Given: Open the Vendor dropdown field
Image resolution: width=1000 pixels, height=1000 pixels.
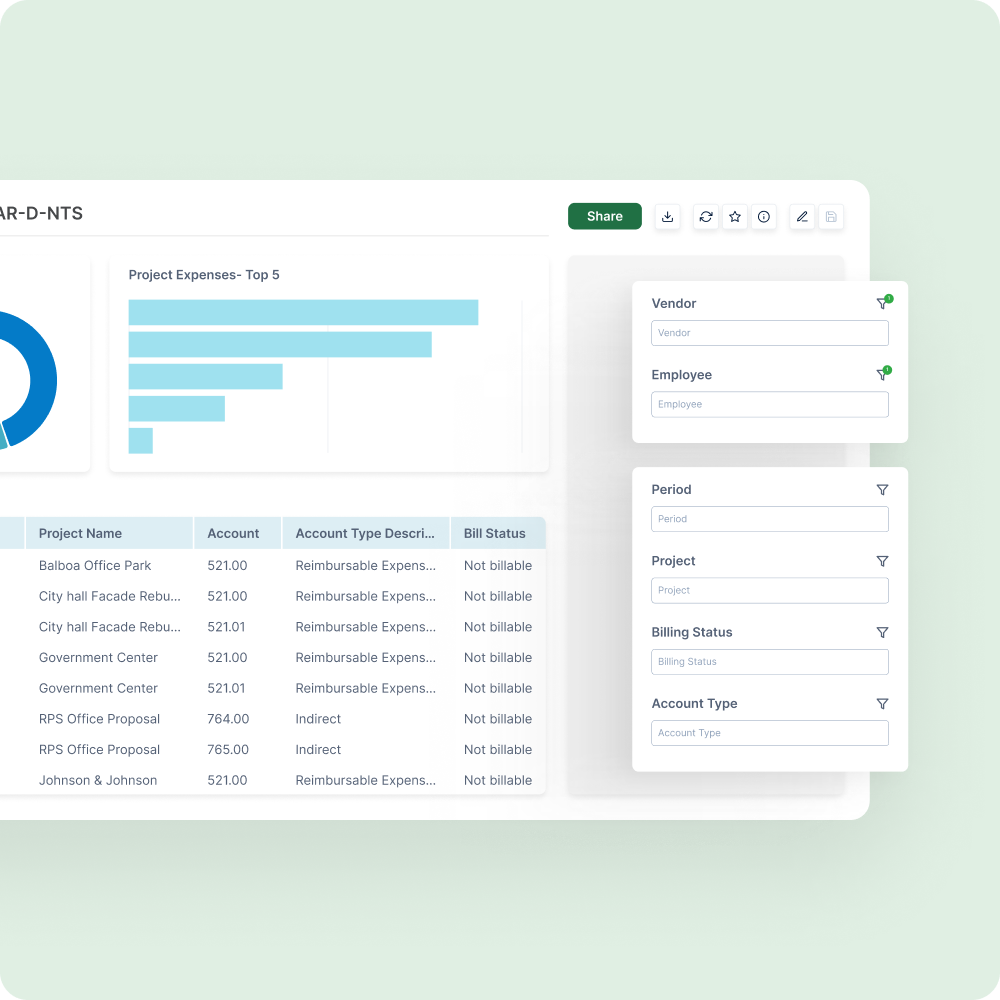Looking at the screenshot, I should pos(769,333).
